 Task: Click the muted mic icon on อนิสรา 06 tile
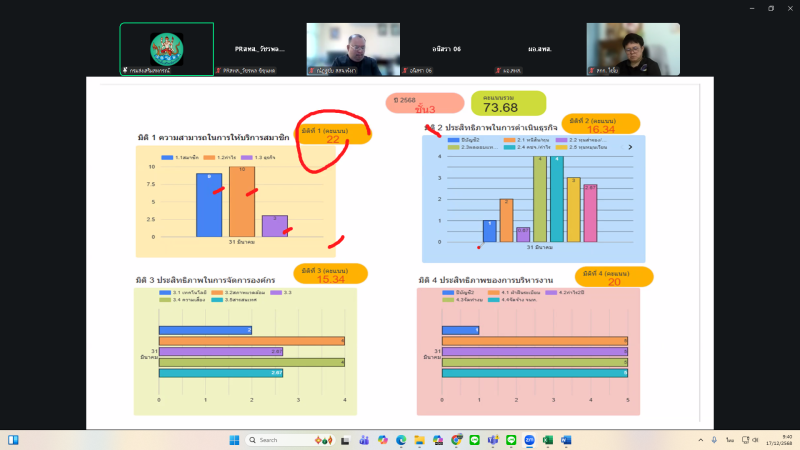tap(403, 71)
